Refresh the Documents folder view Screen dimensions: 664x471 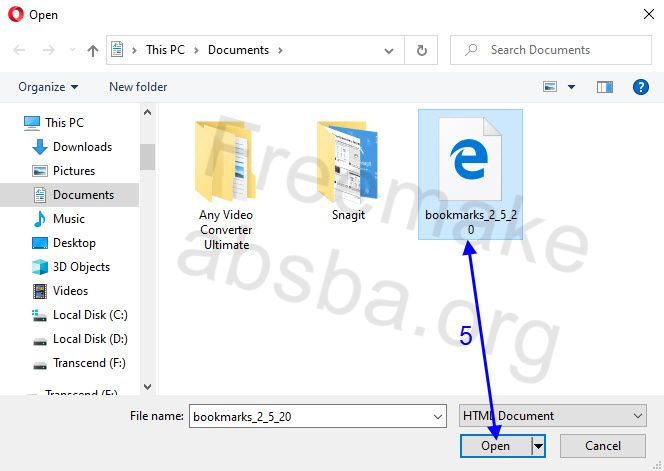tap(421, 50)
